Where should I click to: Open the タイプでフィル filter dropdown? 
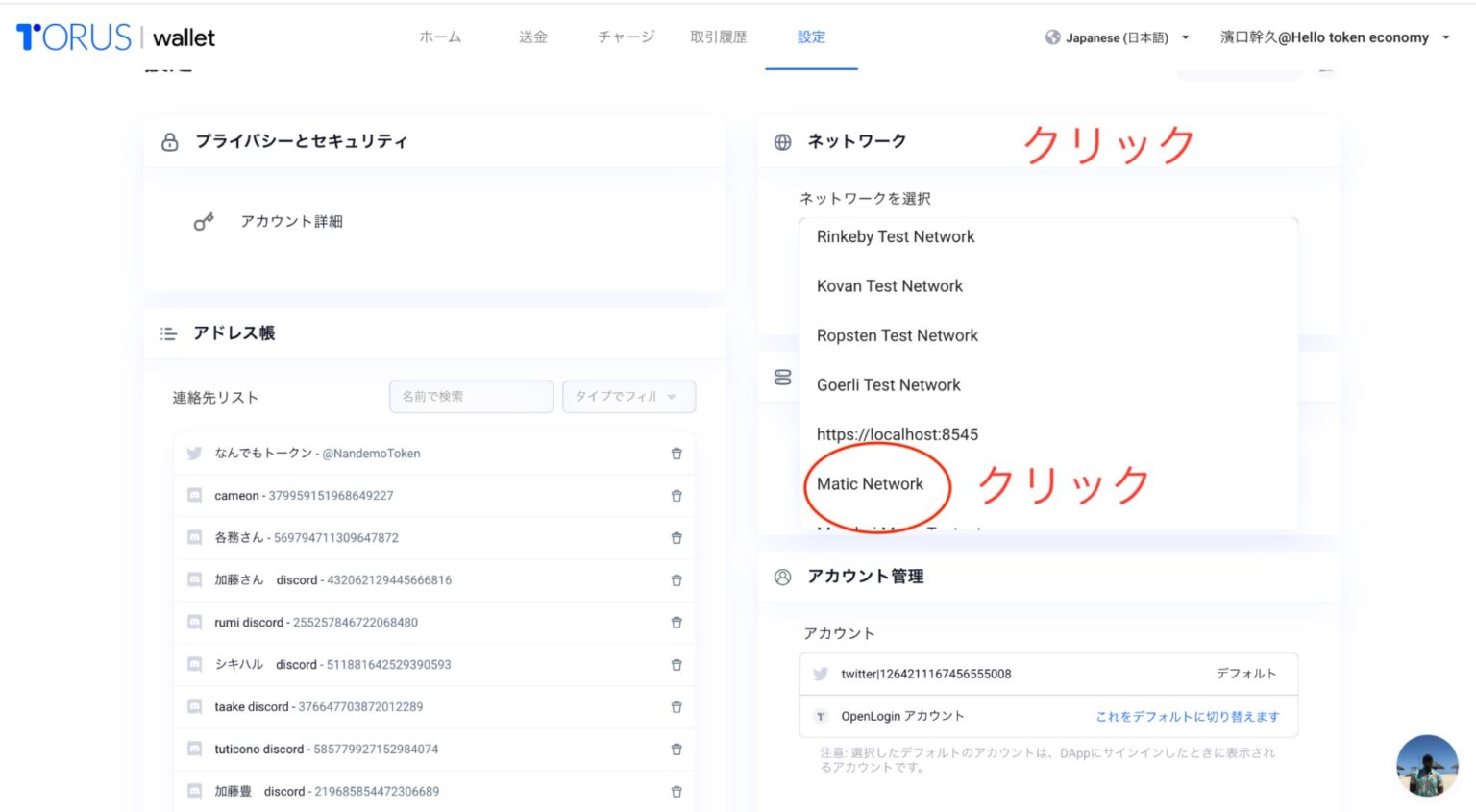[628, 396]
